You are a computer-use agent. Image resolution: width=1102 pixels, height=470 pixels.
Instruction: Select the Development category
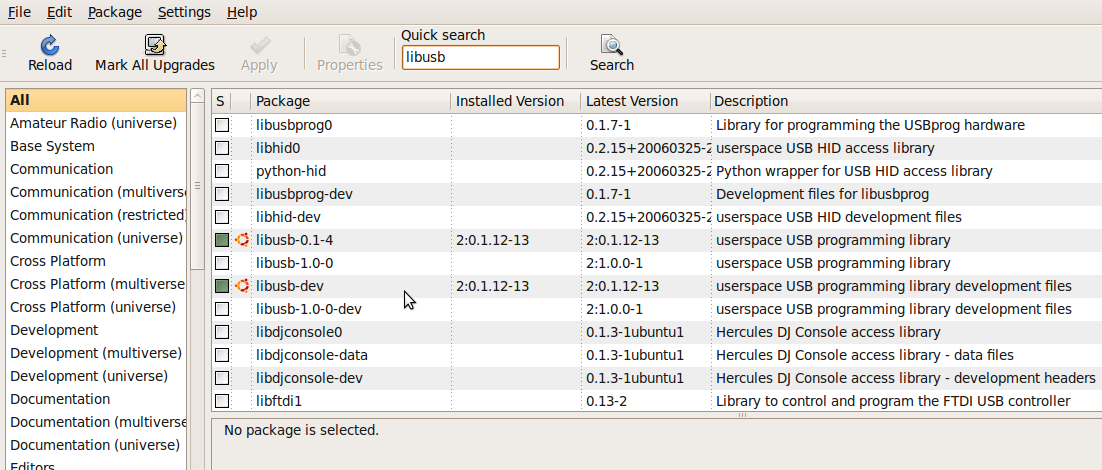coord(96,330)
